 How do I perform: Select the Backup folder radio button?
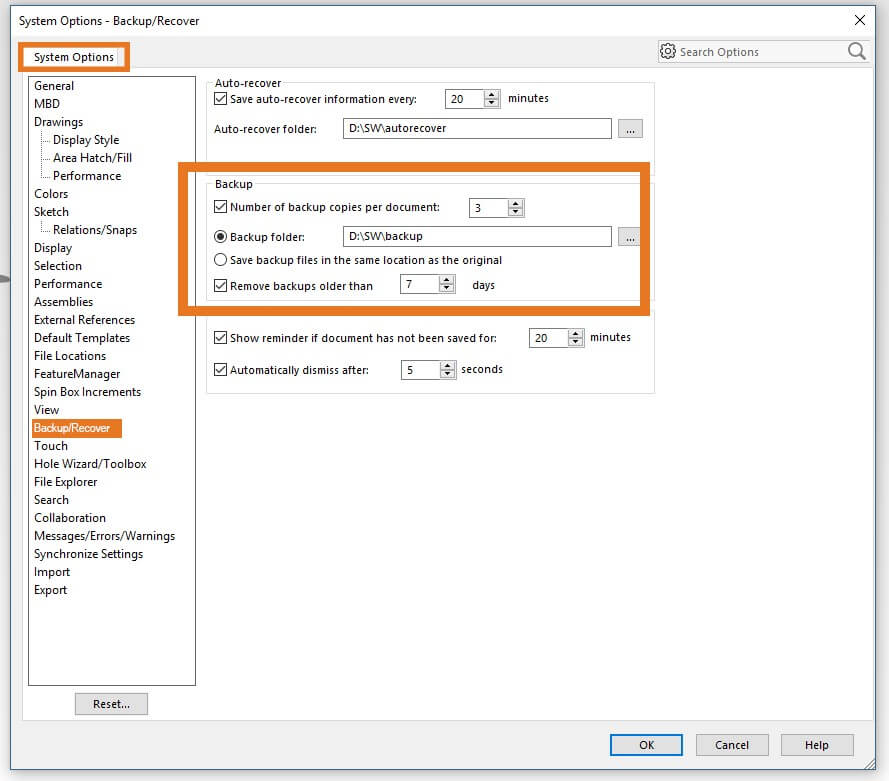pos(221,237)
